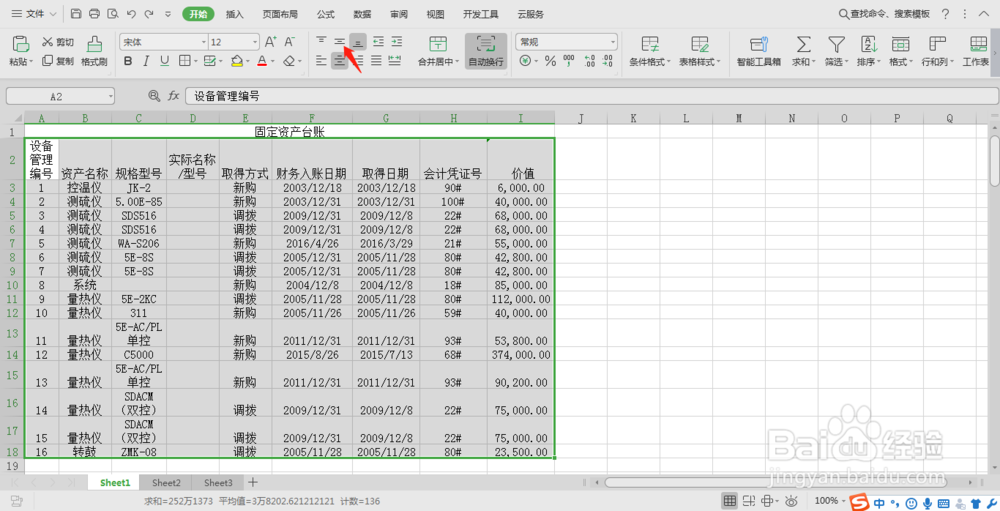Switch to the 页面布局 ribbon tab
The image size is (1000, 511).
click(x=280, y=14)
